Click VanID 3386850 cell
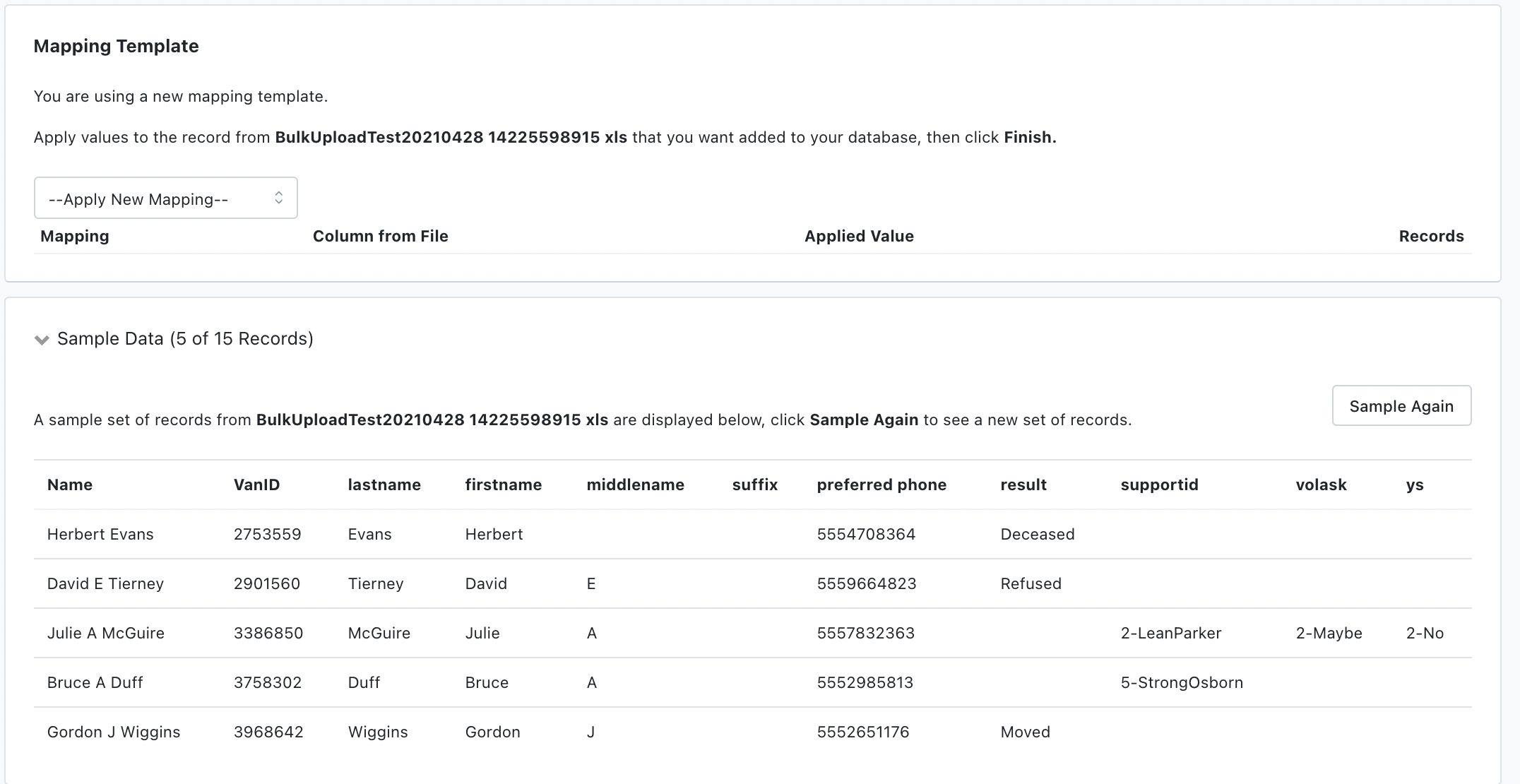 268,633
